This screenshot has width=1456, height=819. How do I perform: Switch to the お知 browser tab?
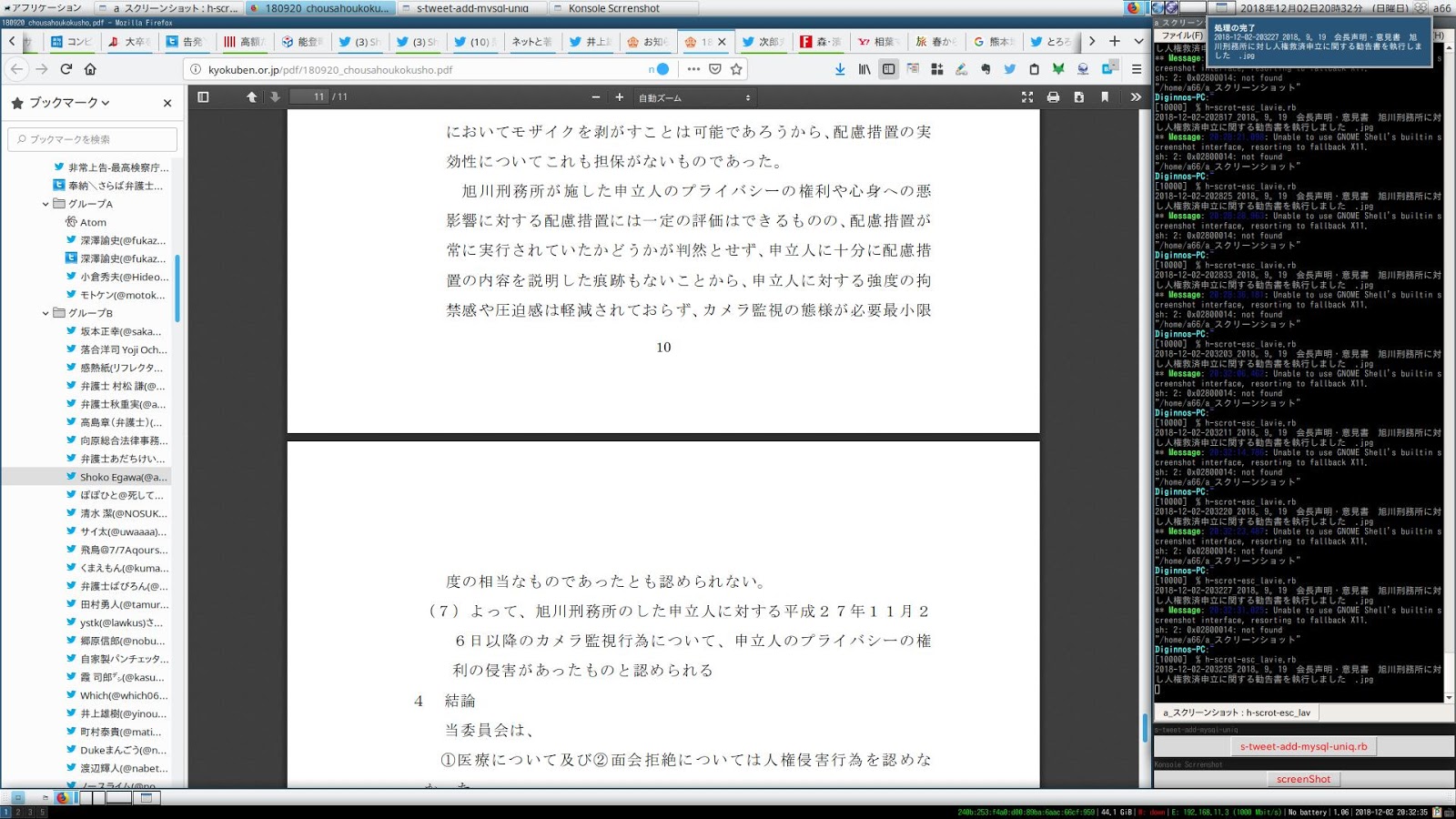coord(648,42)
